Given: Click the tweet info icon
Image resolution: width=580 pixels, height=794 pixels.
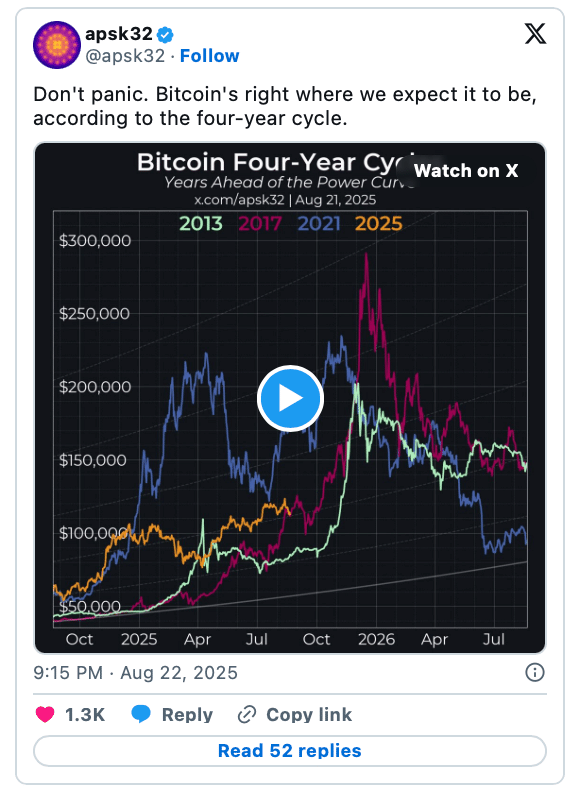Looking at the screenshot, I should click(535, 672).
